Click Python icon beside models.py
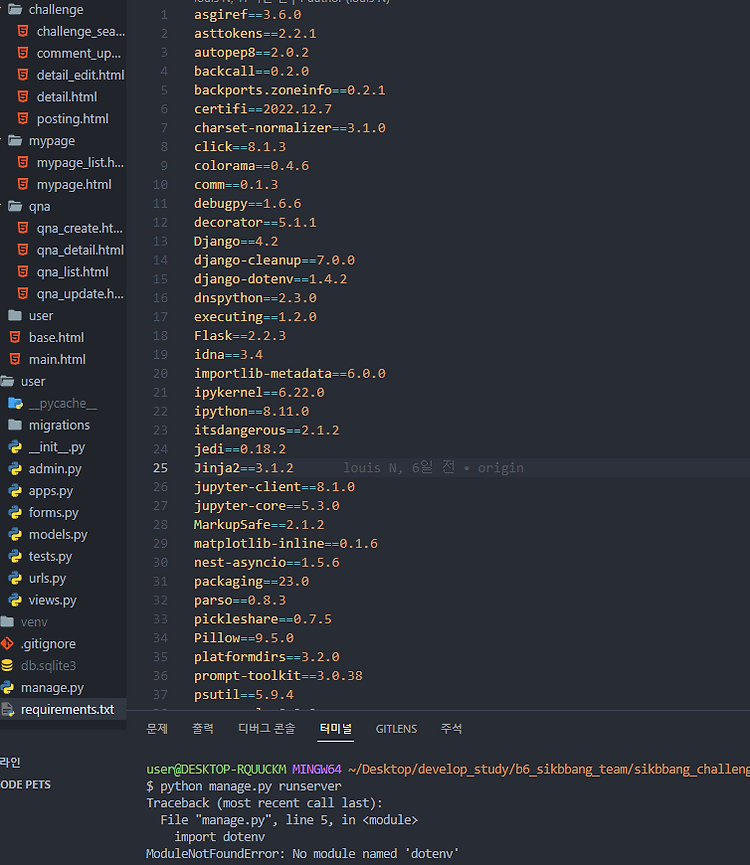 [15, 534]
